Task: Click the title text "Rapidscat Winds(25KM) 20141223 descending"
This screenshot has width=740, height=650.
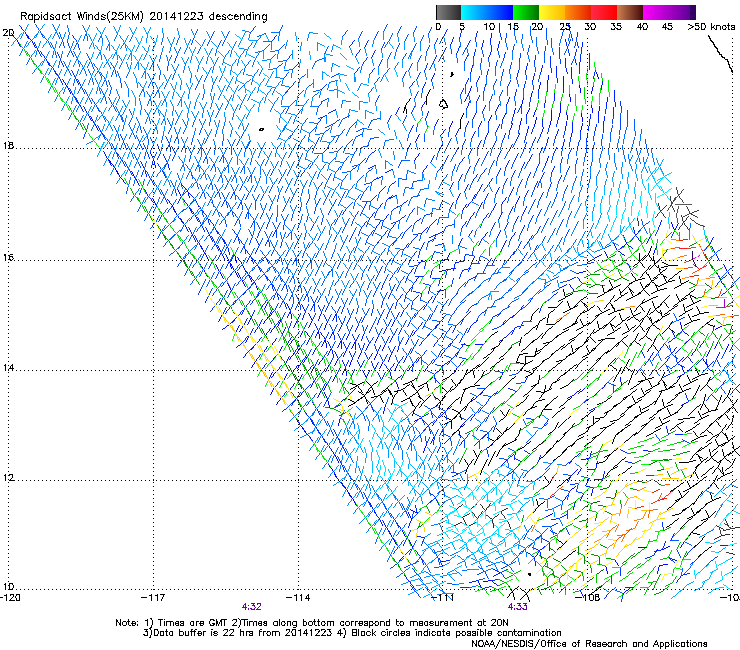Action: 143,17
